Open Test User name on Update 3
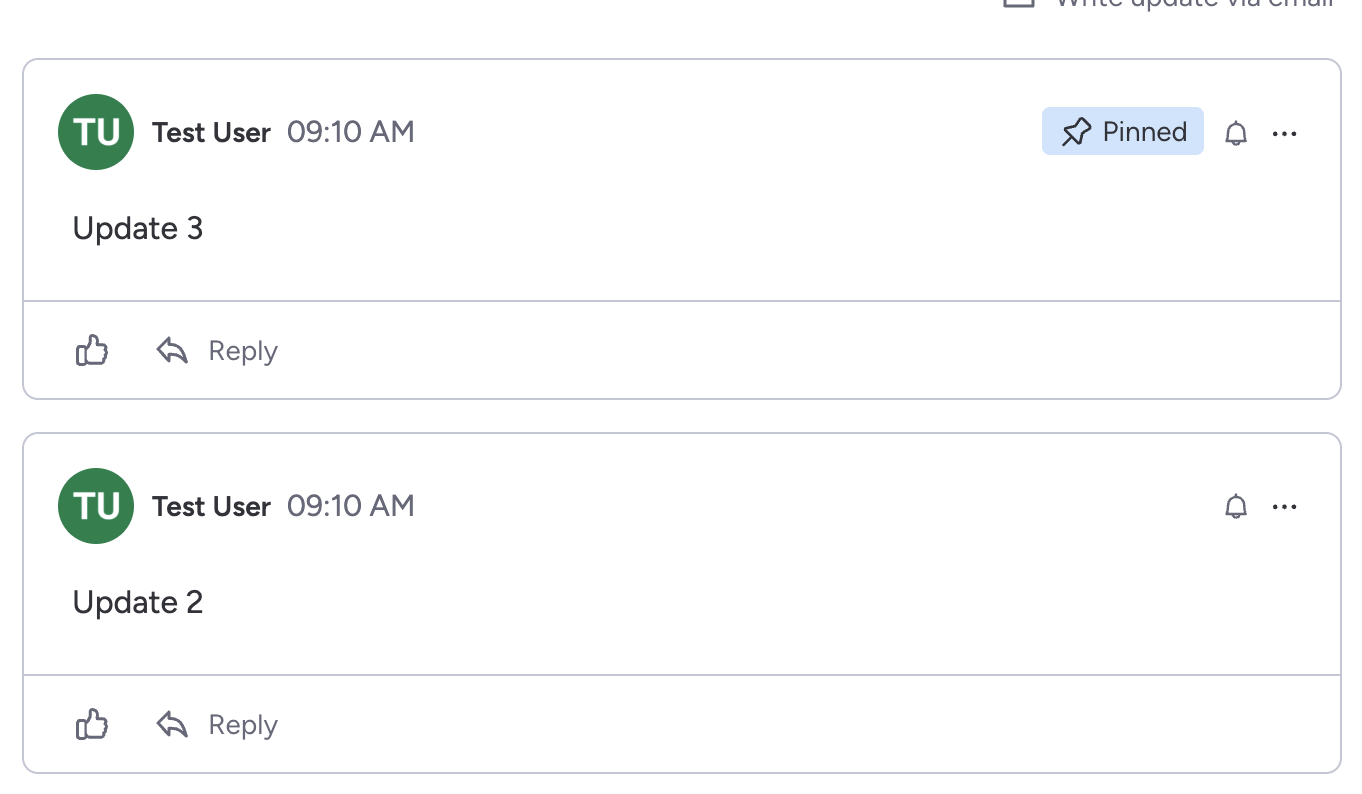The image size is (1362, 794). click(211, 133)
